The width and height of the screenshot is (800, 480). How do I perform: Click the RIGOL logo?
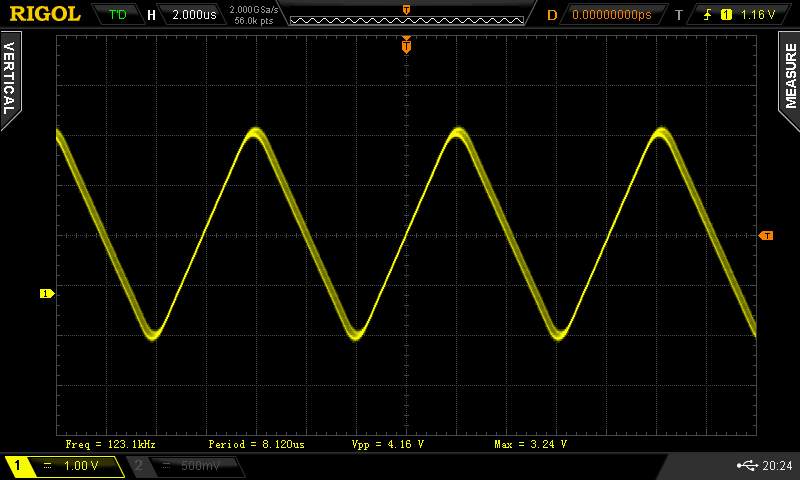tap(45, 14)
